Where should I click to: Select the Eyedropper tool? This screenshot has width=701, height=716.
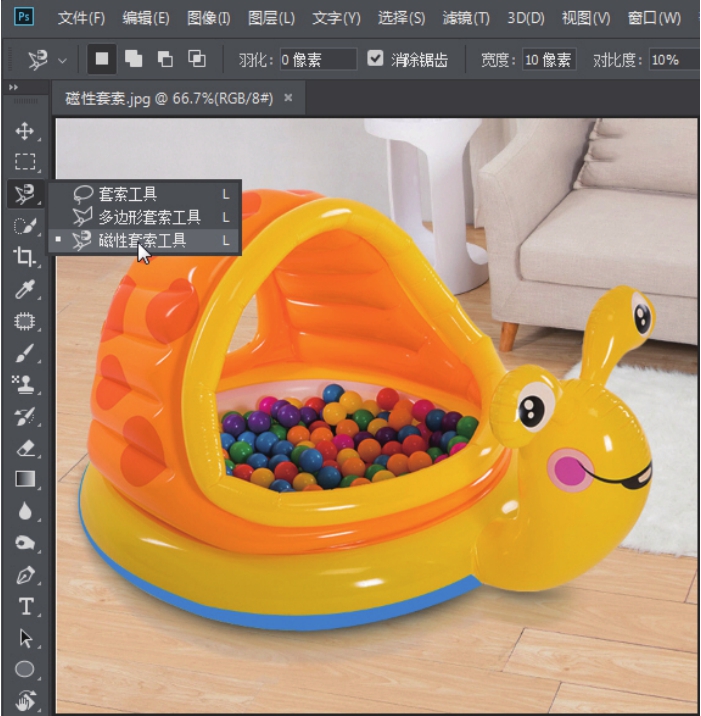coord(25,289)
